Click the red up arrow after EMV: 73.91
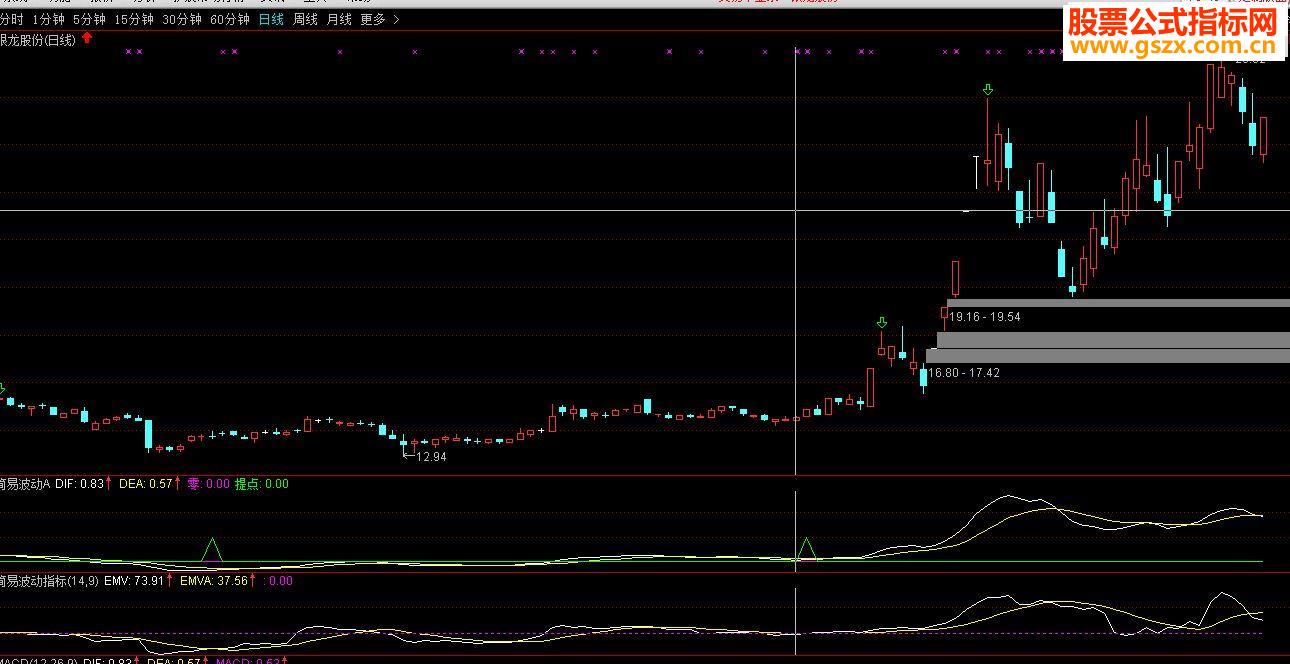Image resolution: width=1290 pixels, height=664 pixels. pyautogui.click(x=171, y=581)
